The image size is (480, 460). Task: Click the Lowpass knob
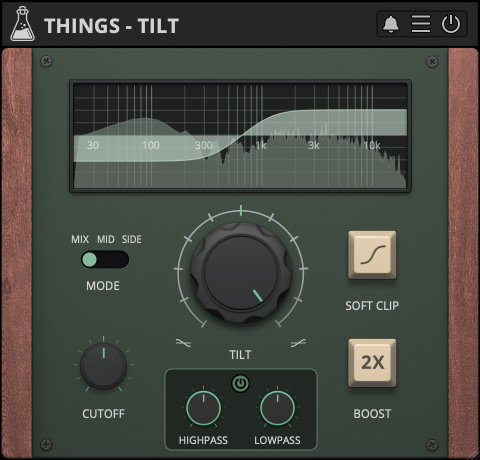pyautogui.click(x=277, y=408)
